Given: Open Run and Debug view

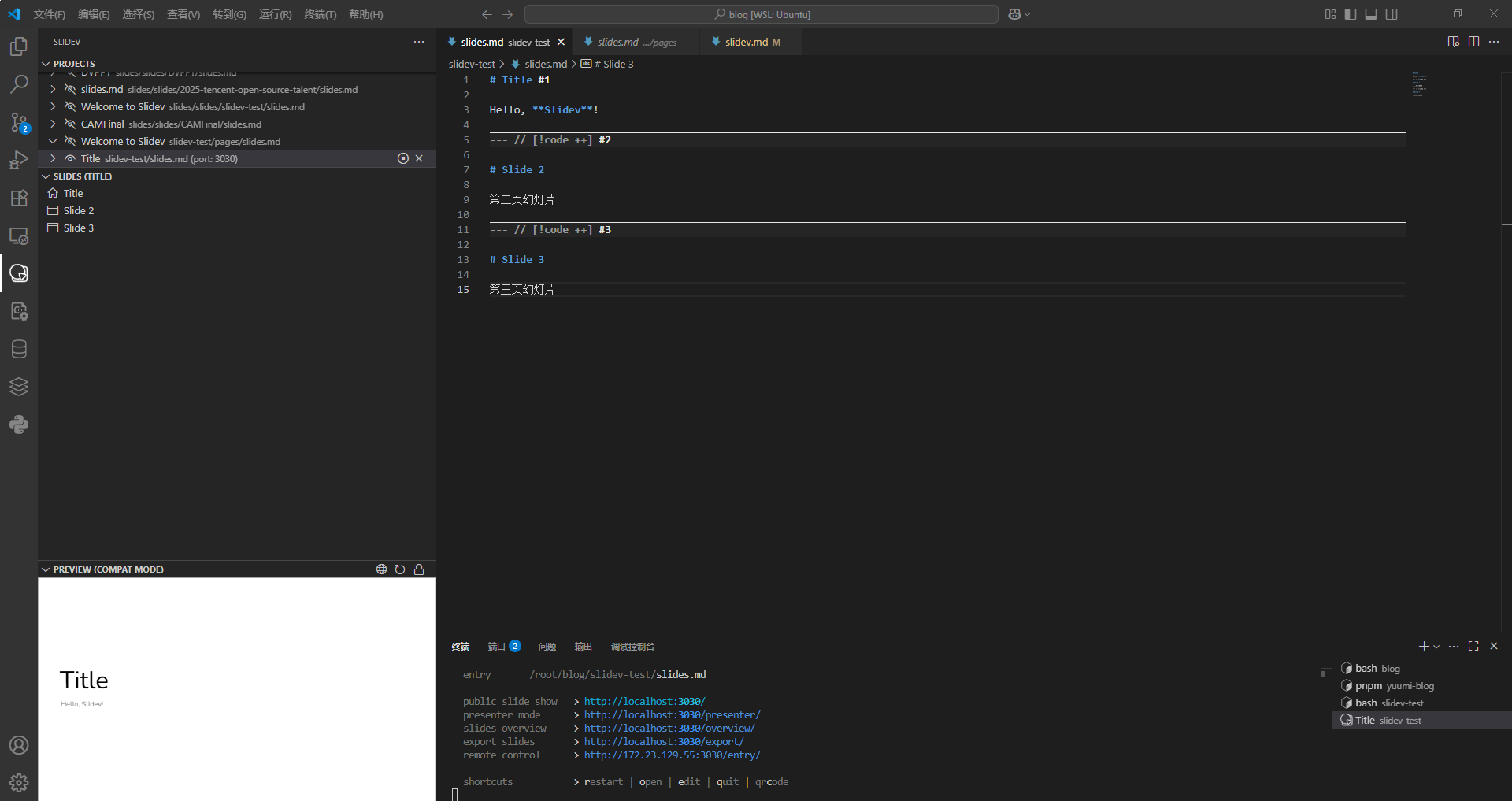Looking at the screenshot, I should (19, 160).
